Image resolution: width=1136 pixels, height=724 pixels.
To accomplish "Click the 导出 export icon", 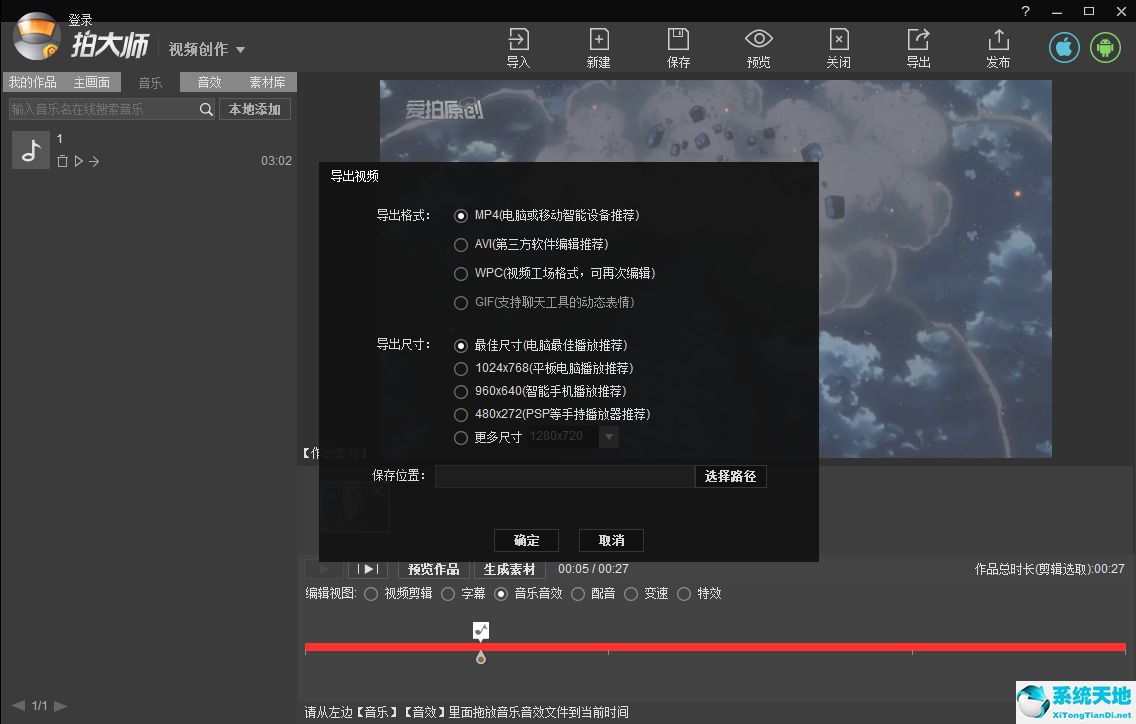I will tap(917, 47).
